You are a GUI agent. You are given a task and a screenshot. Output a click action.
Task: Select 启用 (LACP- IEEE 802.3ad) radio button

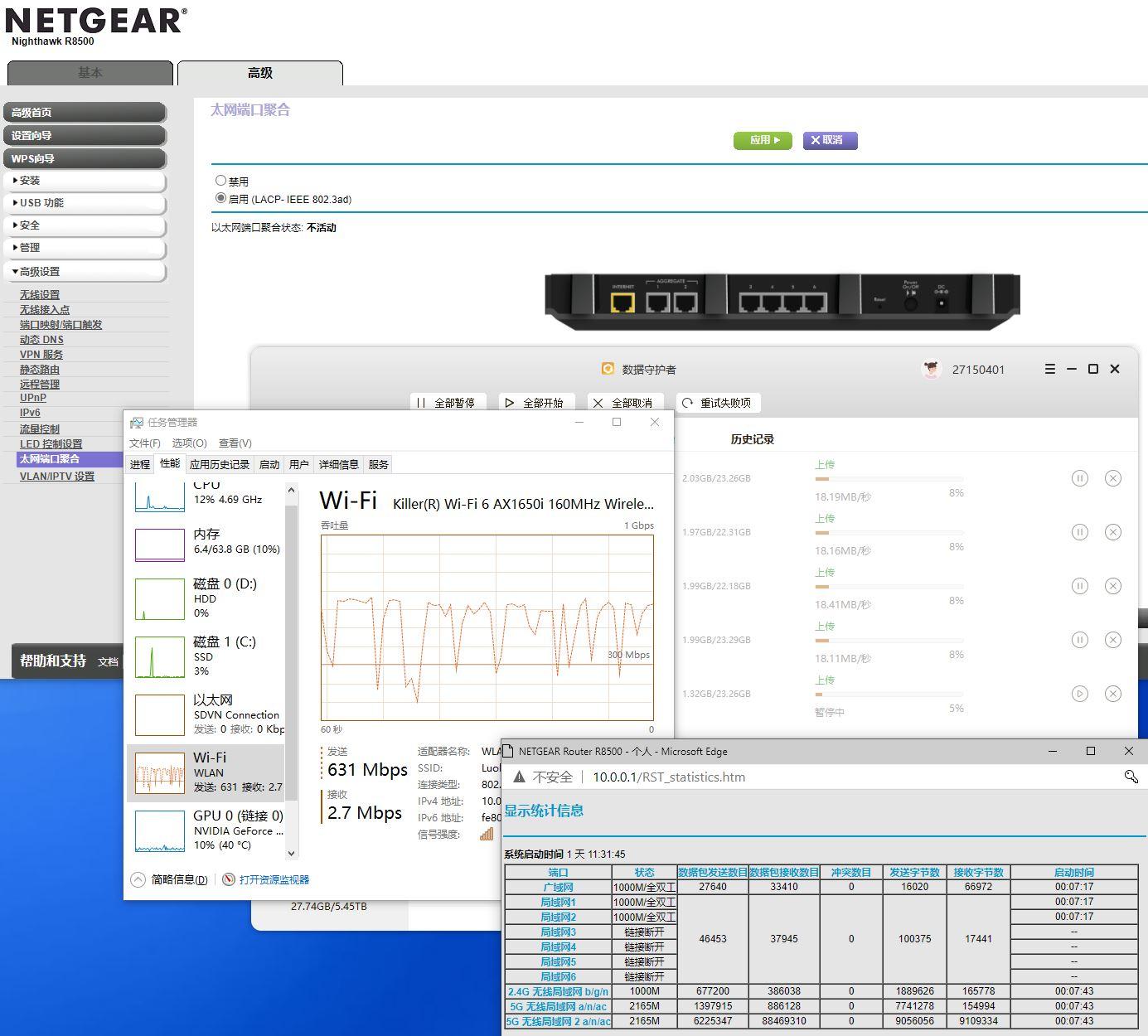tap(220, 199)
